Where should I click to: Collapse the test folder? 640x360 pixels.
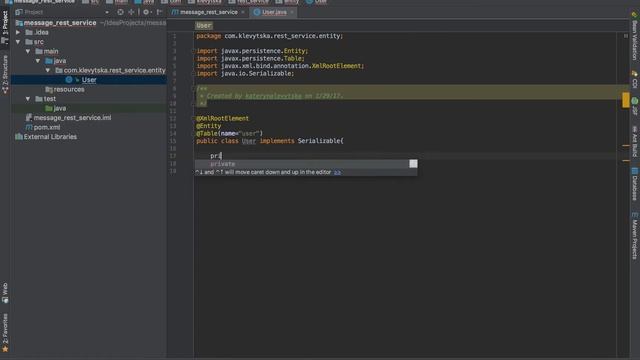click(x=28, y=99)
